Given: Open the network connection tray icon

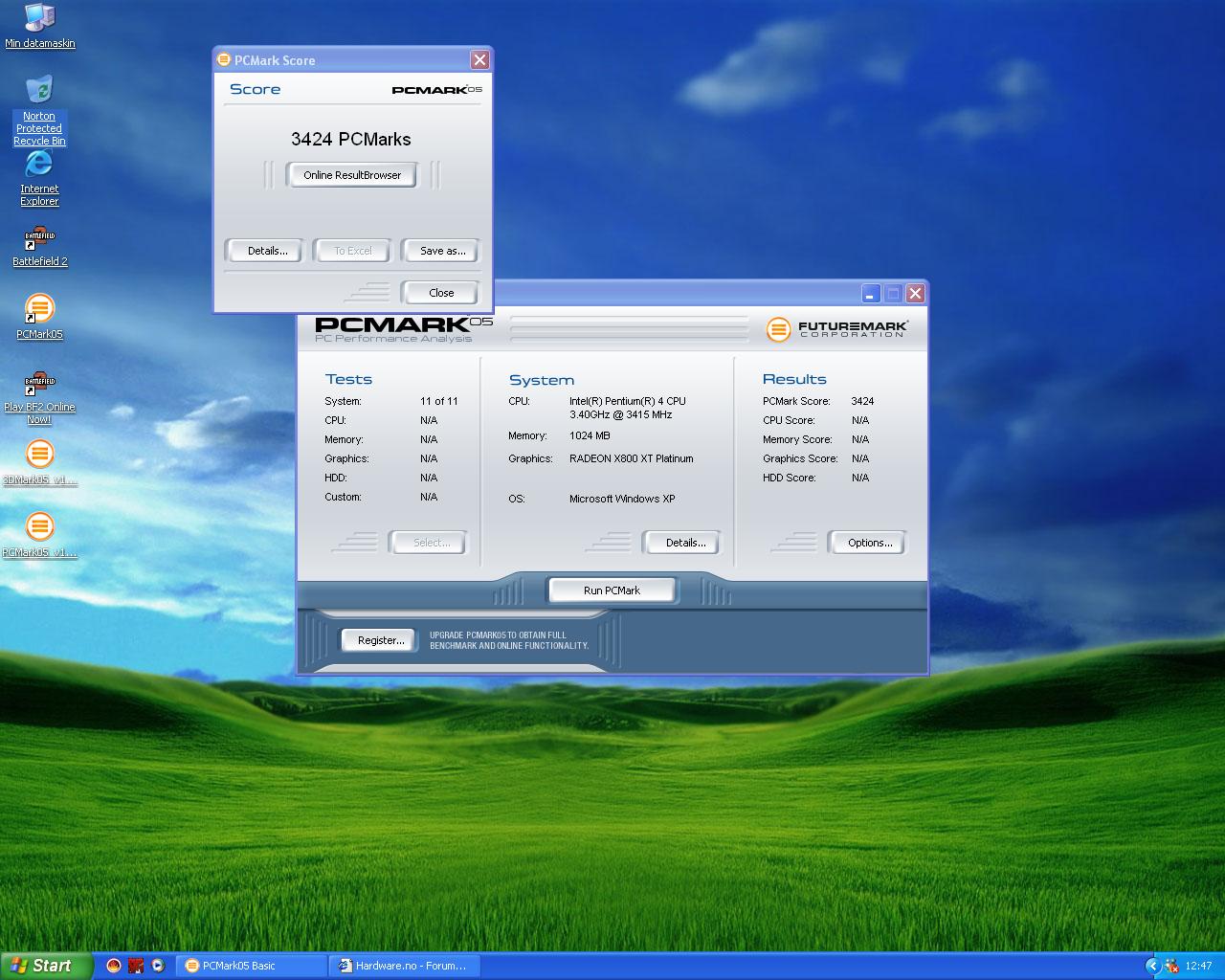Looking at the screenshot, I should (1171, 966).
